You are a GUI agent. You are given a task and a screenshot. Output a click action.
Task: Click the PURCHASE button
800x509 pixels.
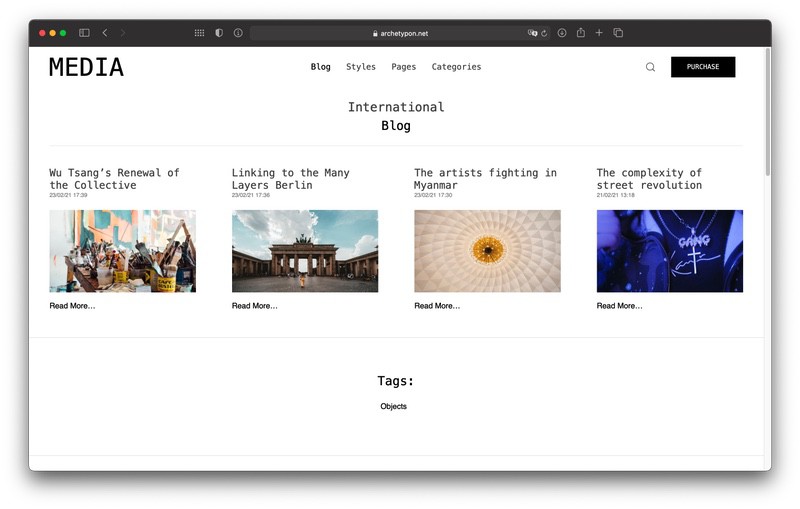703,67
